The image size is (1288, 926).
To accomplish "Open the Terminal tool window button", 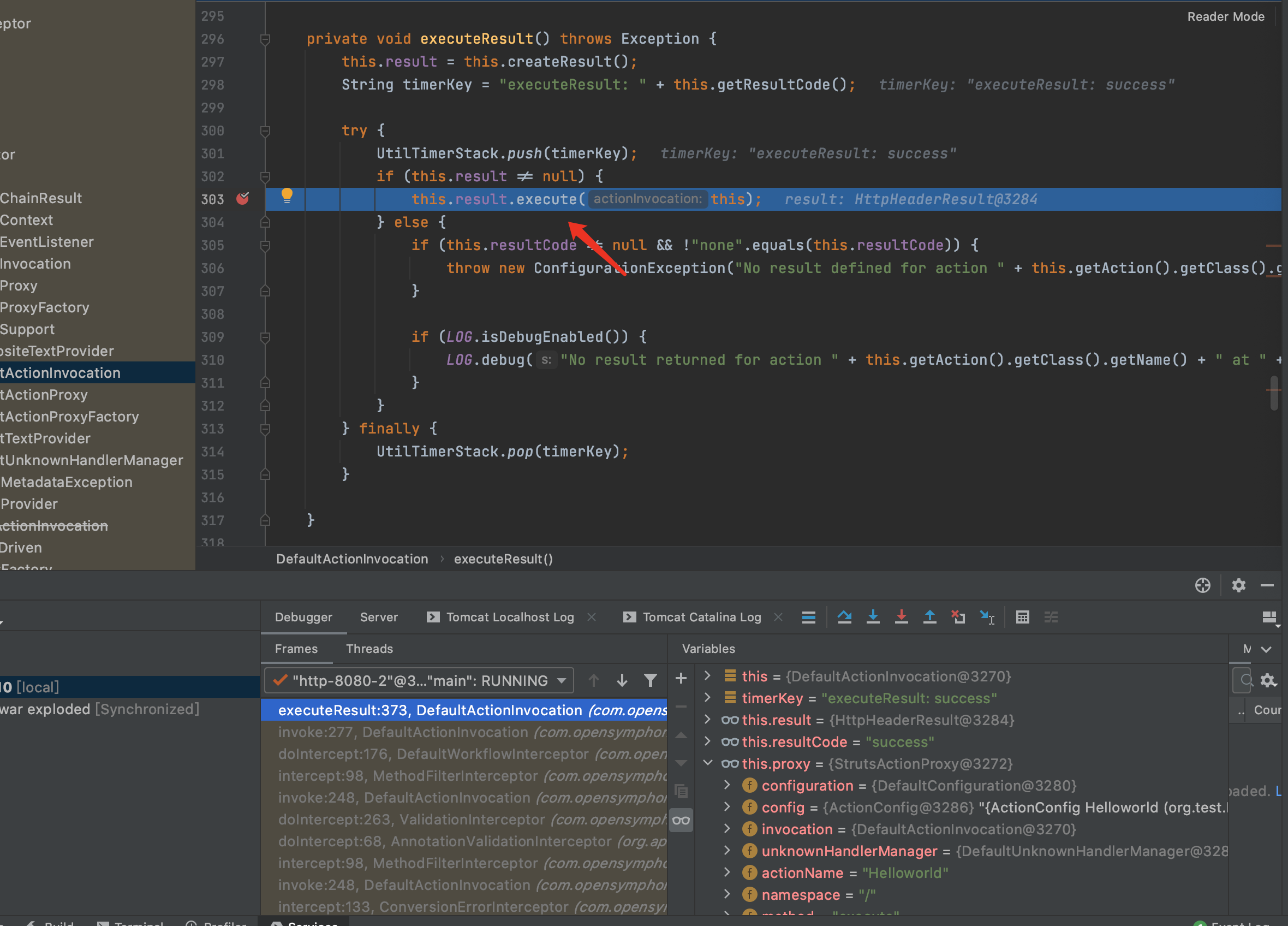I will (x=130, y=922).
